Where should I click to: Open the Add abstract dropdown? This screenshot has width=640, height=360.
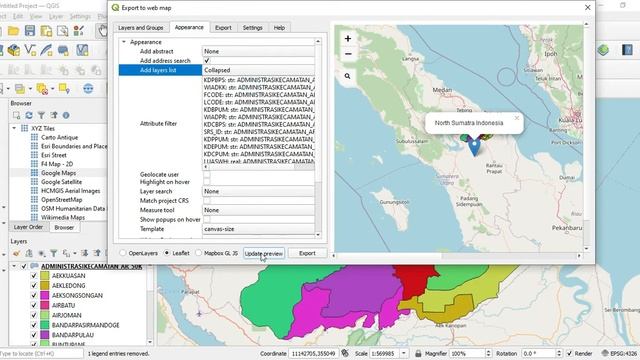tap(258, 51)
